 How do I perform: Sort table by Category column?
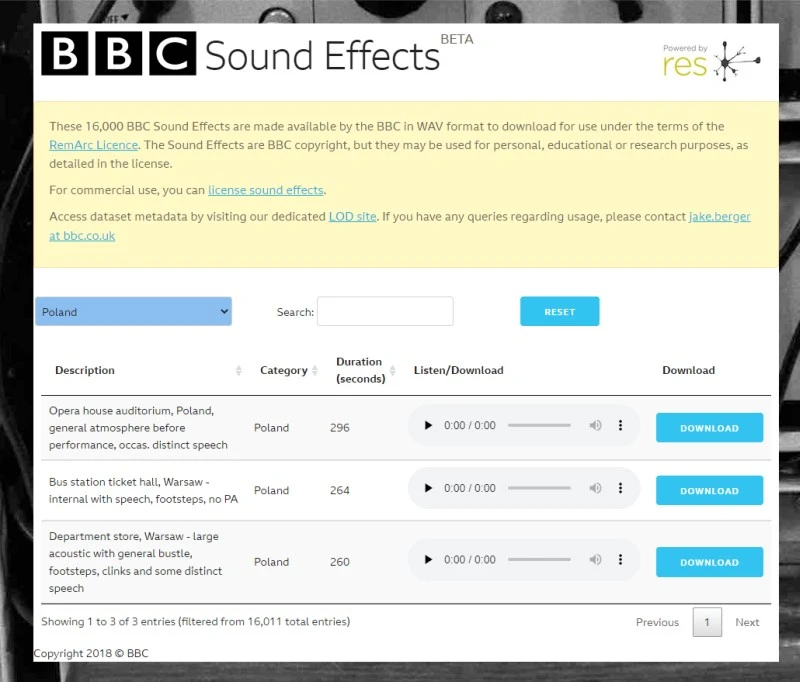coord(288,370)
